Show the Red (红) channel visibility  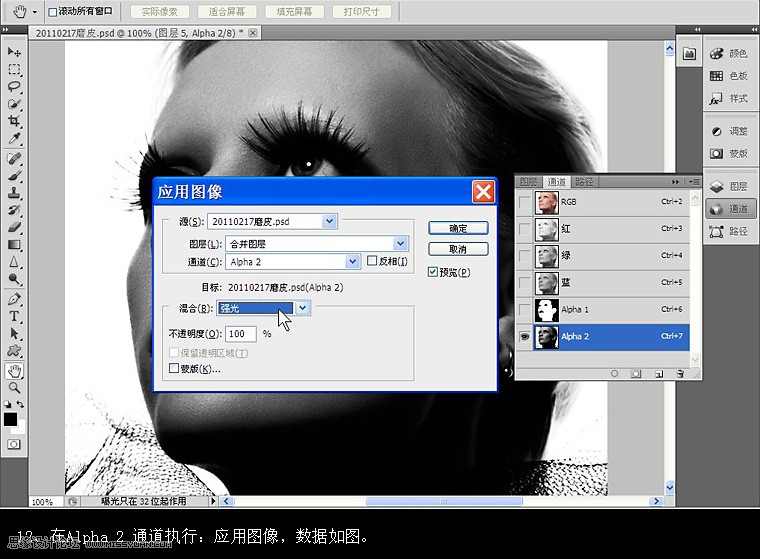click(524, 229)
